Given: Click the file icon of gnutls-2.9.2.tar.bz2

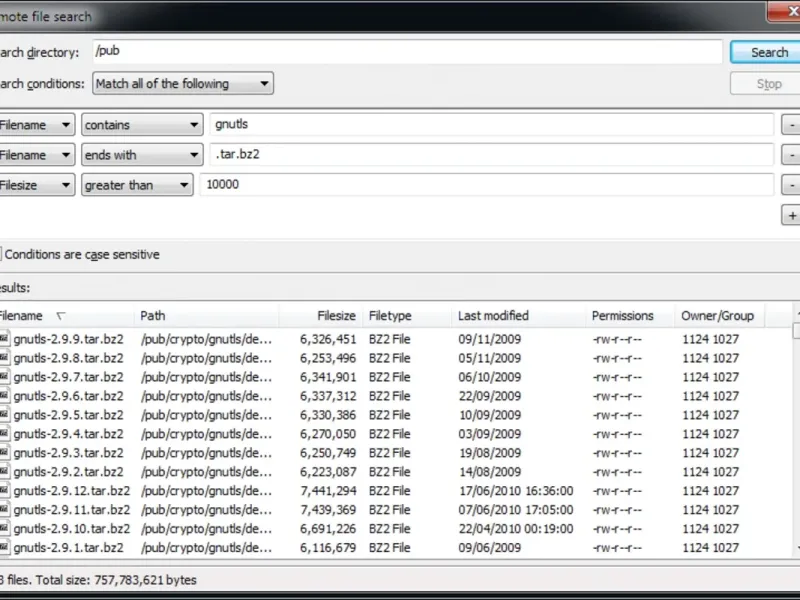Looking at the screenshot, I should pos(5,471).
